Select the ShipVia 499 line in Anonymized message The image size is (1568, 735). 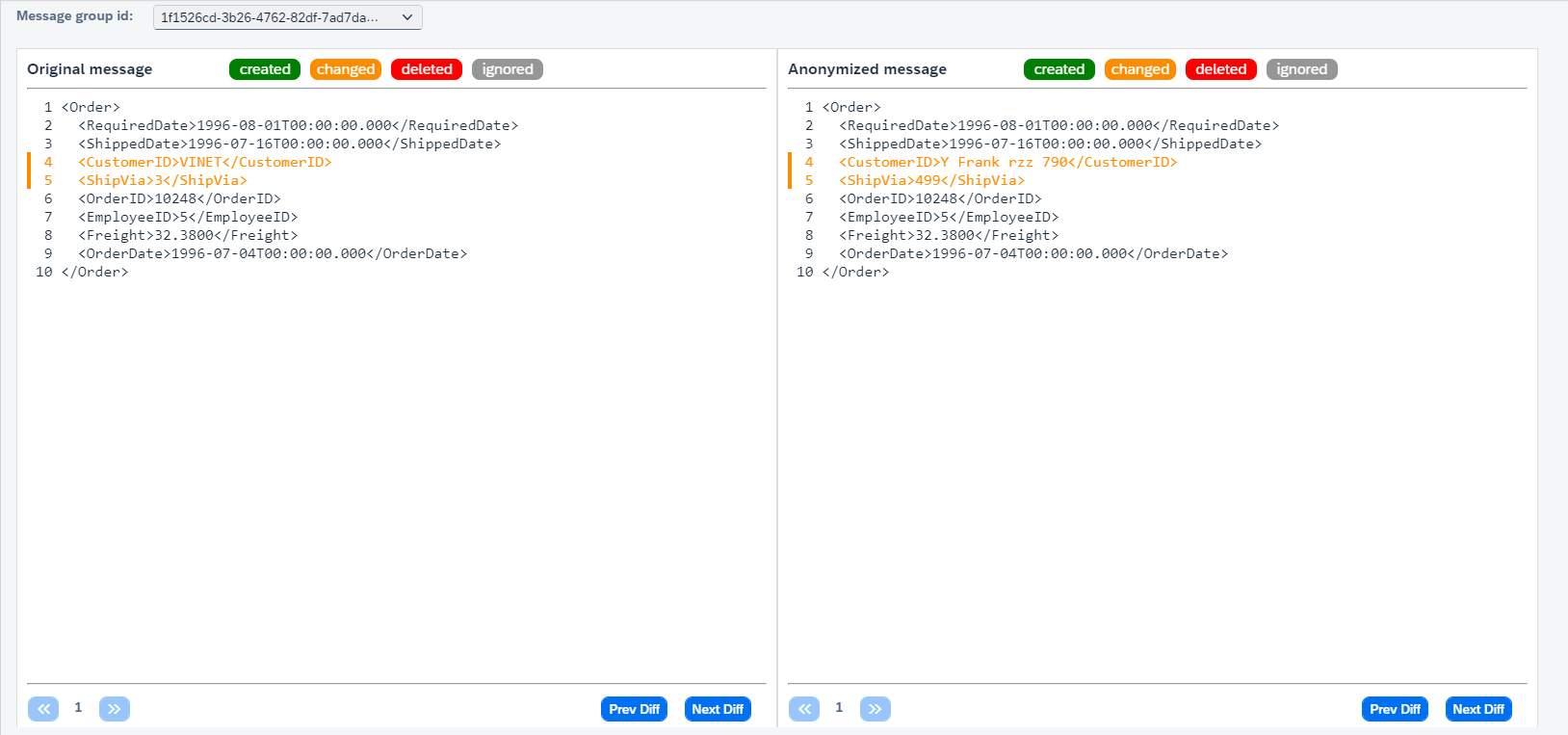point(932,180)
